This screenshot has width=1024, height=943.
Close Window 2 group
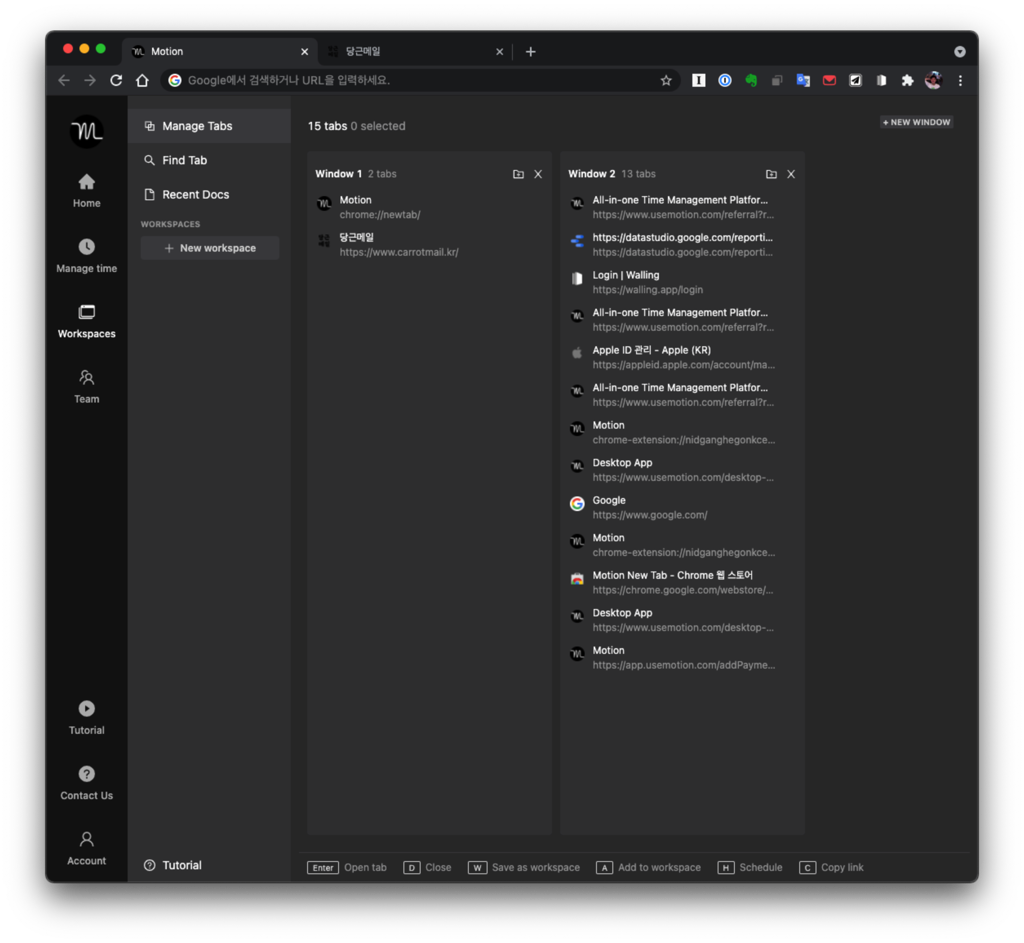coord(791,174)
